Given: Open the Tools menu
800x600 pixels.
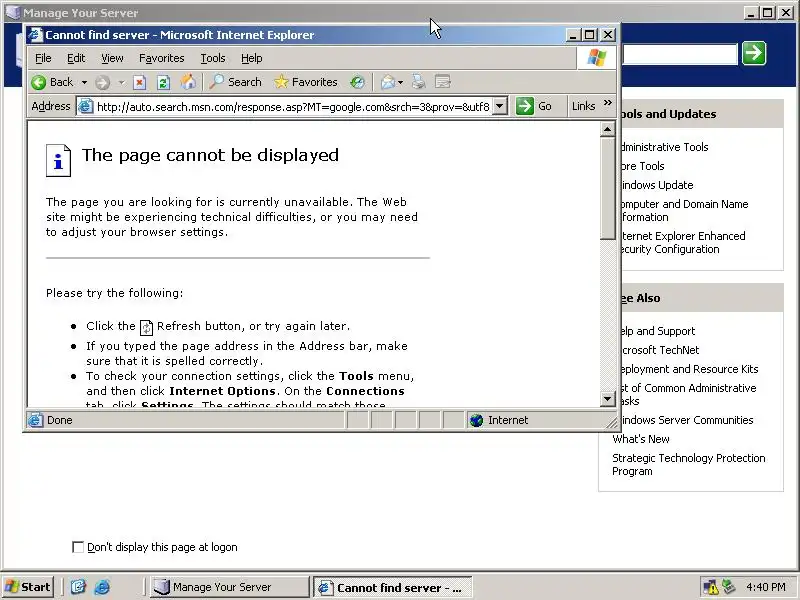Looking at the screenshot, I should tap(213, 58).
